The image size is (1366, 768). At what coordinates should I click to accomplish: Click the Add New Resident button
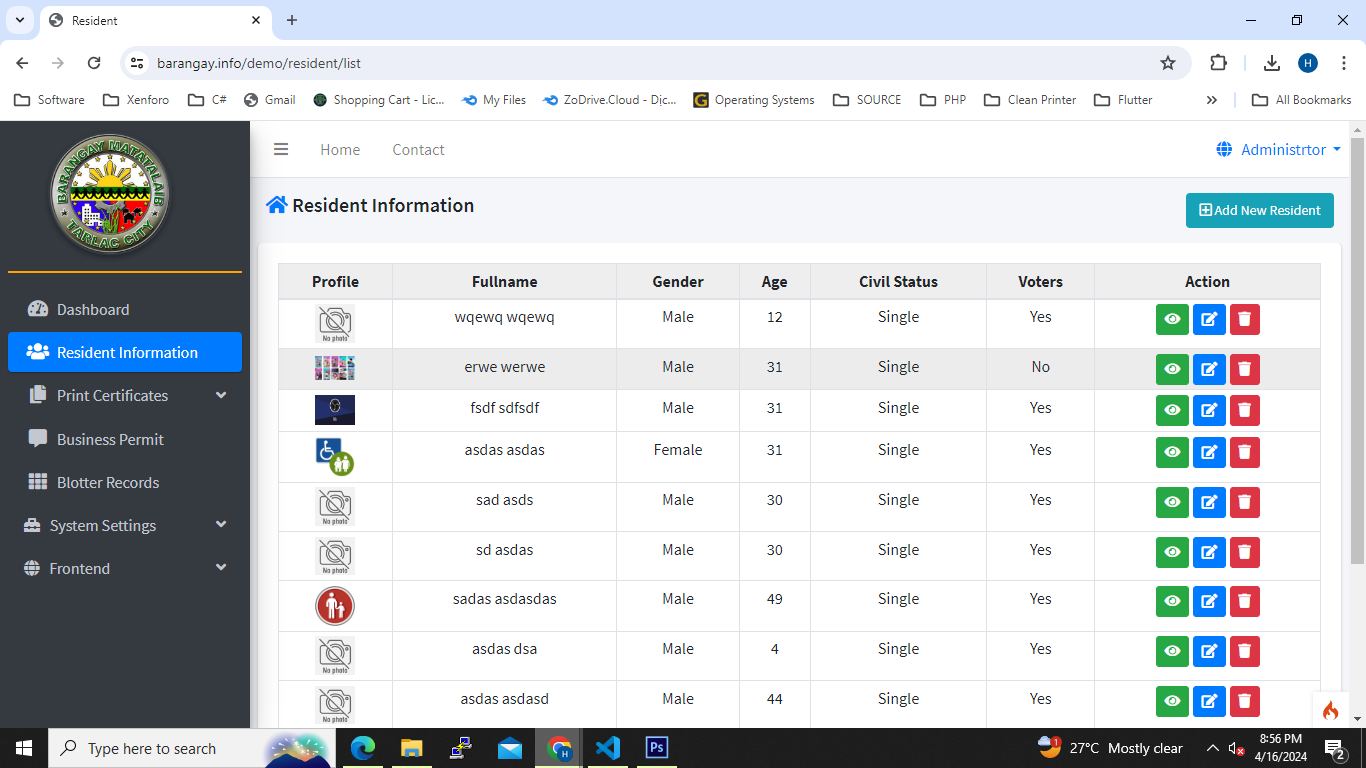(x=1259, y=210)
